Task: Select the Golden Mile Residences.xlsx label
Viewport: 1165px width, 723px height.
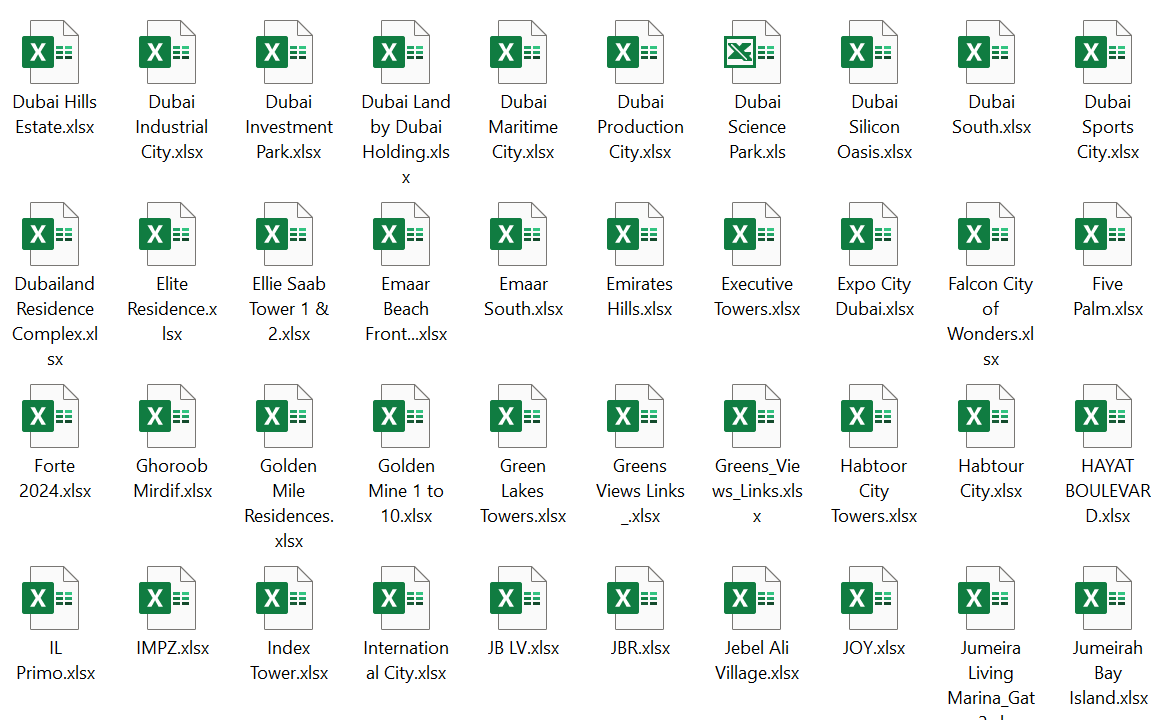Action: 289,503
